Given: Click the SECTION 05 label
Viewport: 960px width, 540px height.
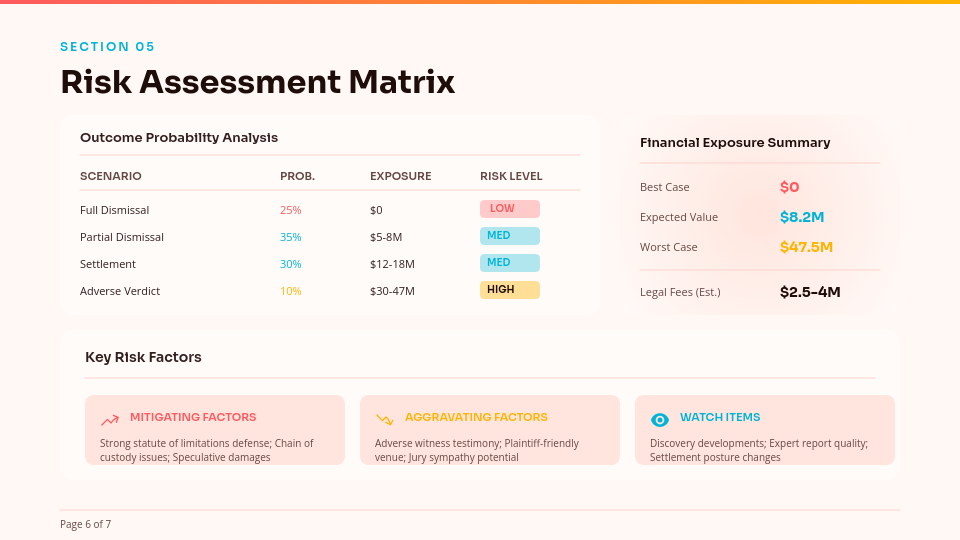Looking at the screenshot, I should coord(108,47).
